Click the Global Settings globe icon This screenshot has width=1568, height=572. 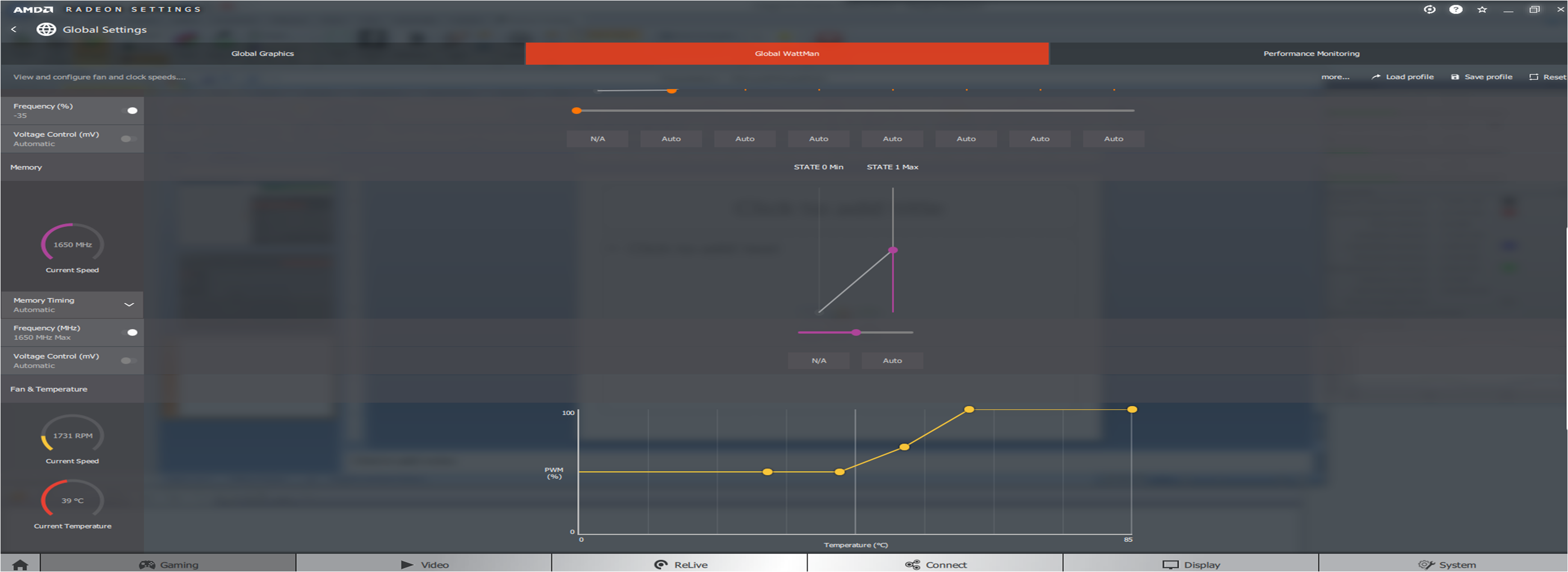tap(46, 29)
